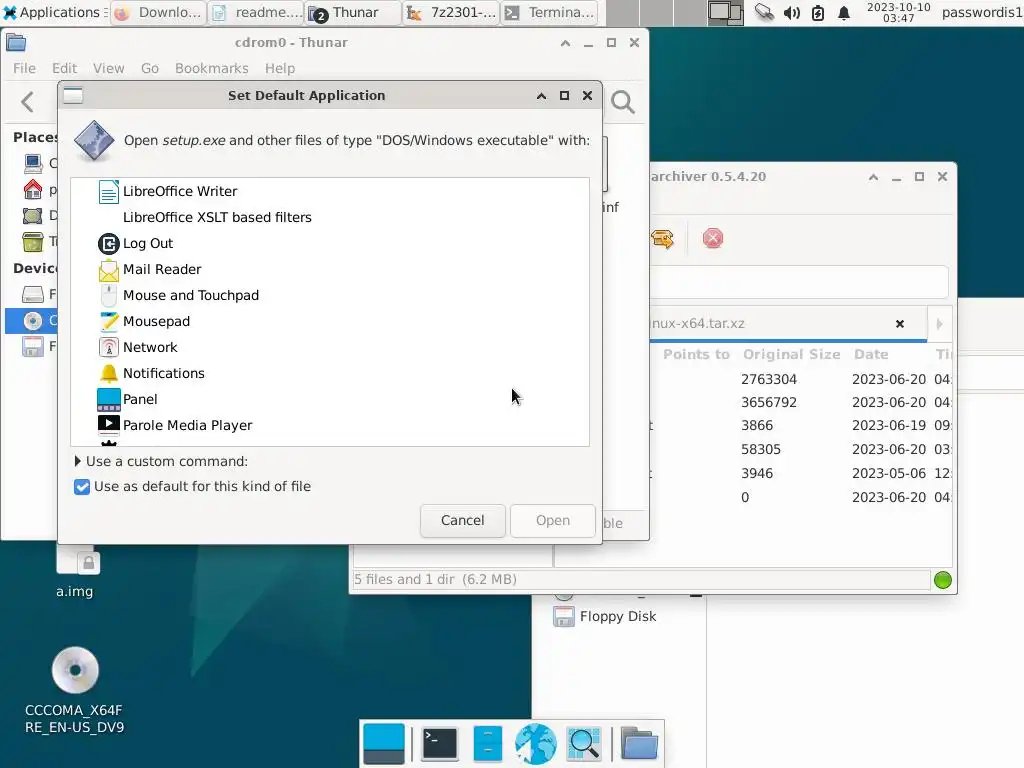Open View menu in Thunar

(108, 68)
